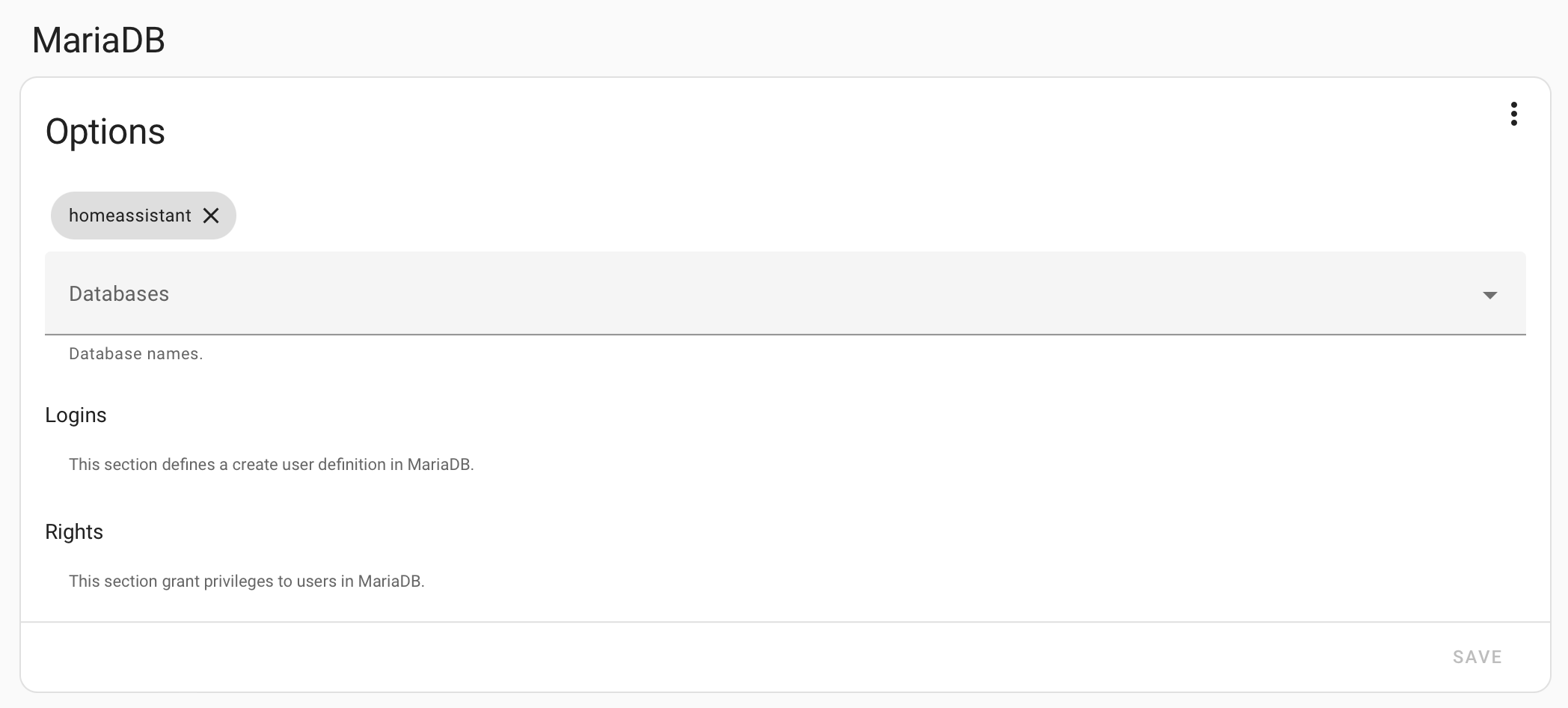This screenshot has height=708, width=1568.
Task: Click the Database names helper text
Action: point(135,353)
